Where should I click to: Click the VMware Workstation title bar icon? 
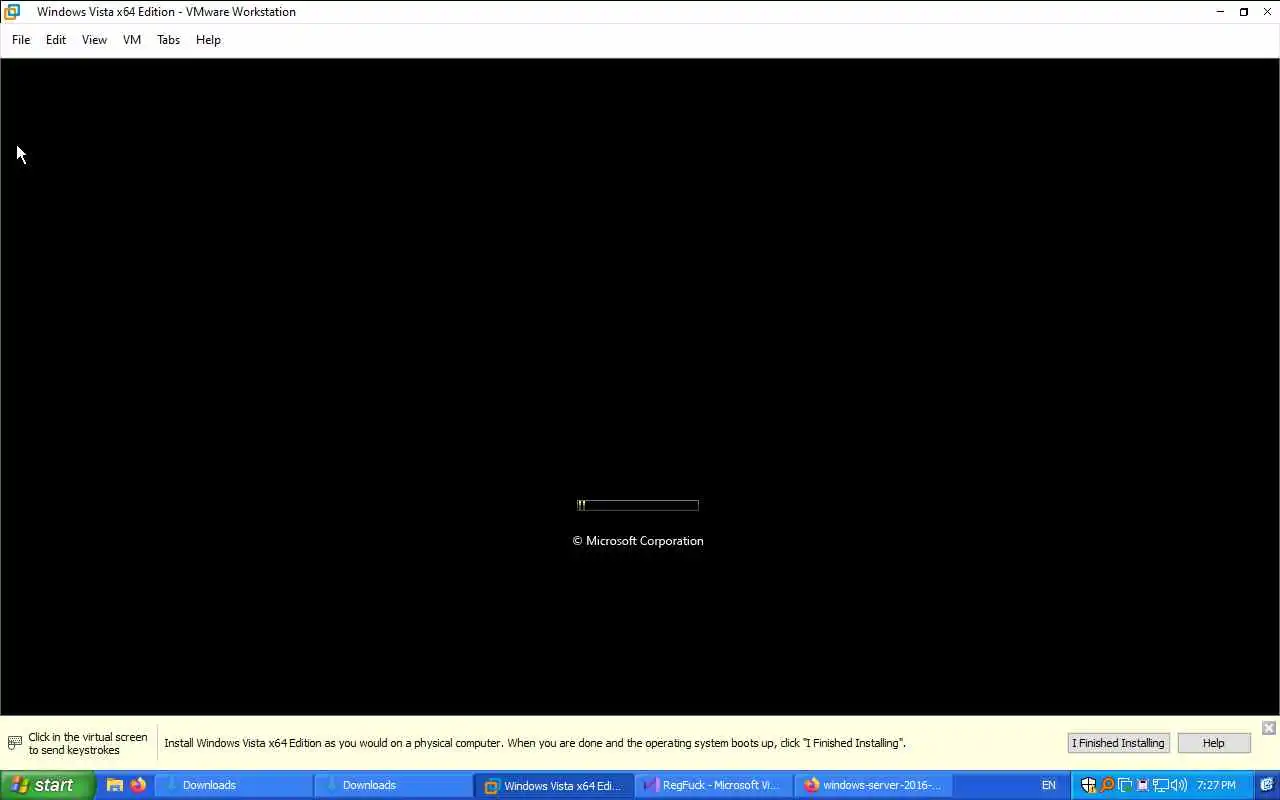(12, 12)
